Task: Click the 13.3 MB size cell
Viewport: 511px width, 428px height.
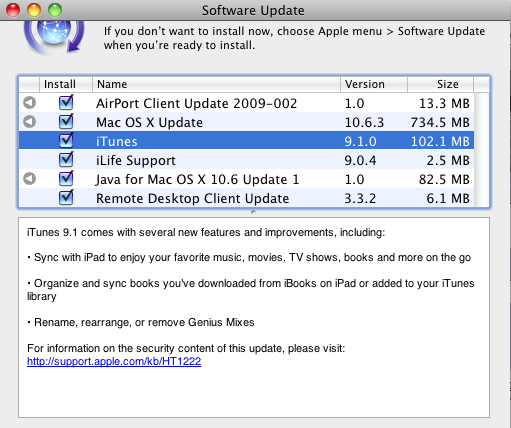Action: (x=444, y=103)
